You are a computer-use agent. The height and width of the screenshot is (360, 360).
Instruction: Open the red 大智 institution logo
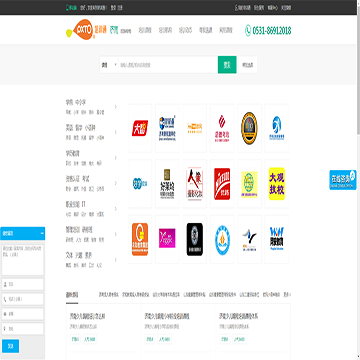click(x=140, y=128)
